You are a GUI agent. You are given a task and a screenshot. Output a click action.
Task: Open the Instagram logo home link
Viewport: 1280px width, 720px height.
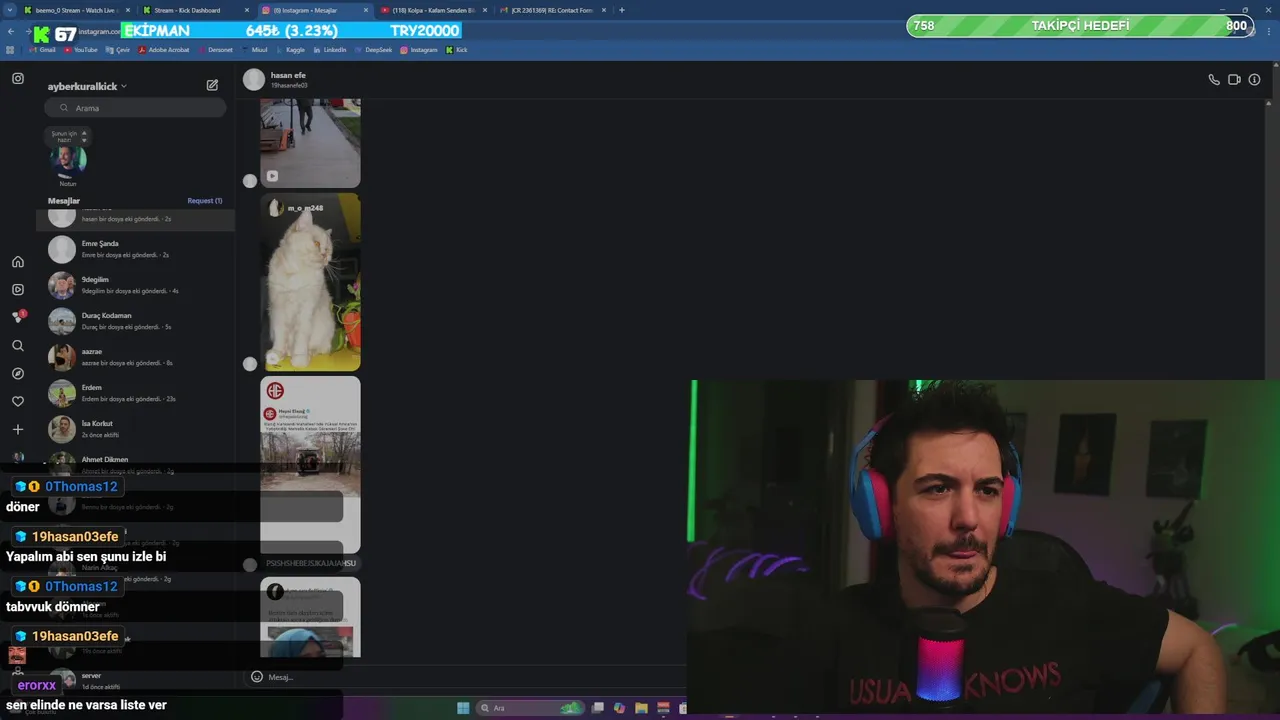pyautogui.click(x=18, y=78)
